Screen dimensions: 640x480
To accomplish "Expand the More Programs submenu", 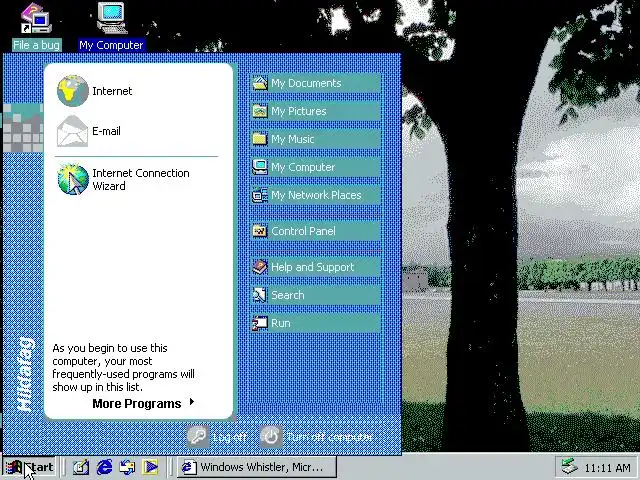I will click(x=143, y=403).
